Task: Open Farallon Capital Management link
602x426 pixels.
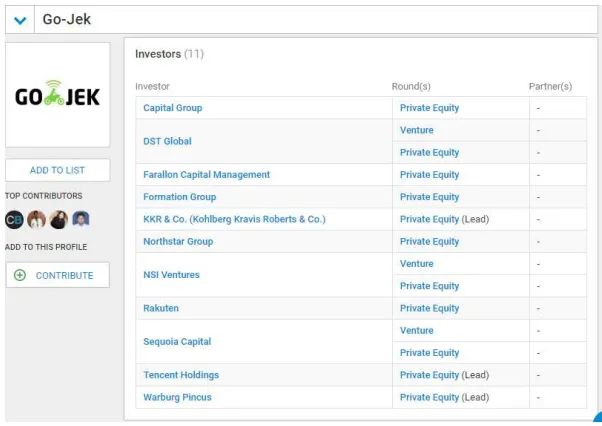Action: [207, 175]
